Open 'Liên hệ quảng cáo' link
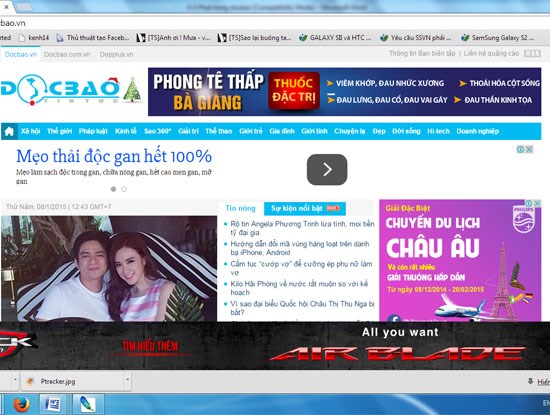Image resolution: width=550 pixels, height=415 pixels. [491, 53]
